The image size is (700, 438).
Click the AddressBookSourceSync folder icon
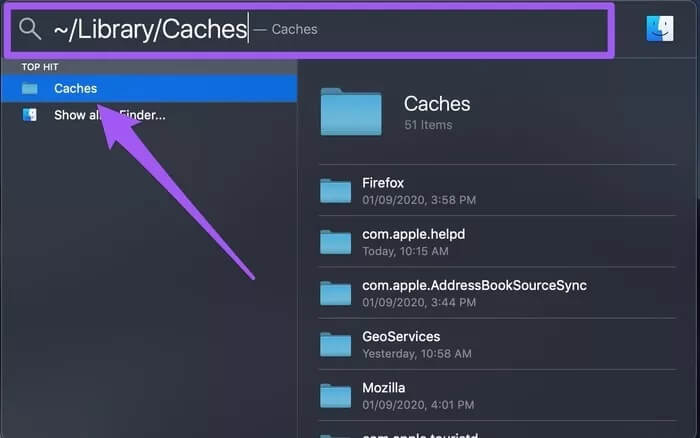tap(335, 293)
